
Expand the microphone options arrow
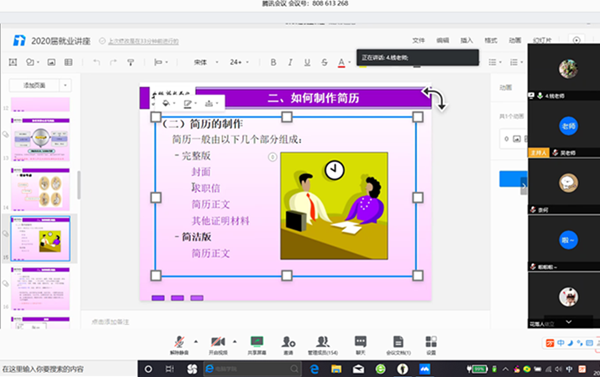[196, 341]
